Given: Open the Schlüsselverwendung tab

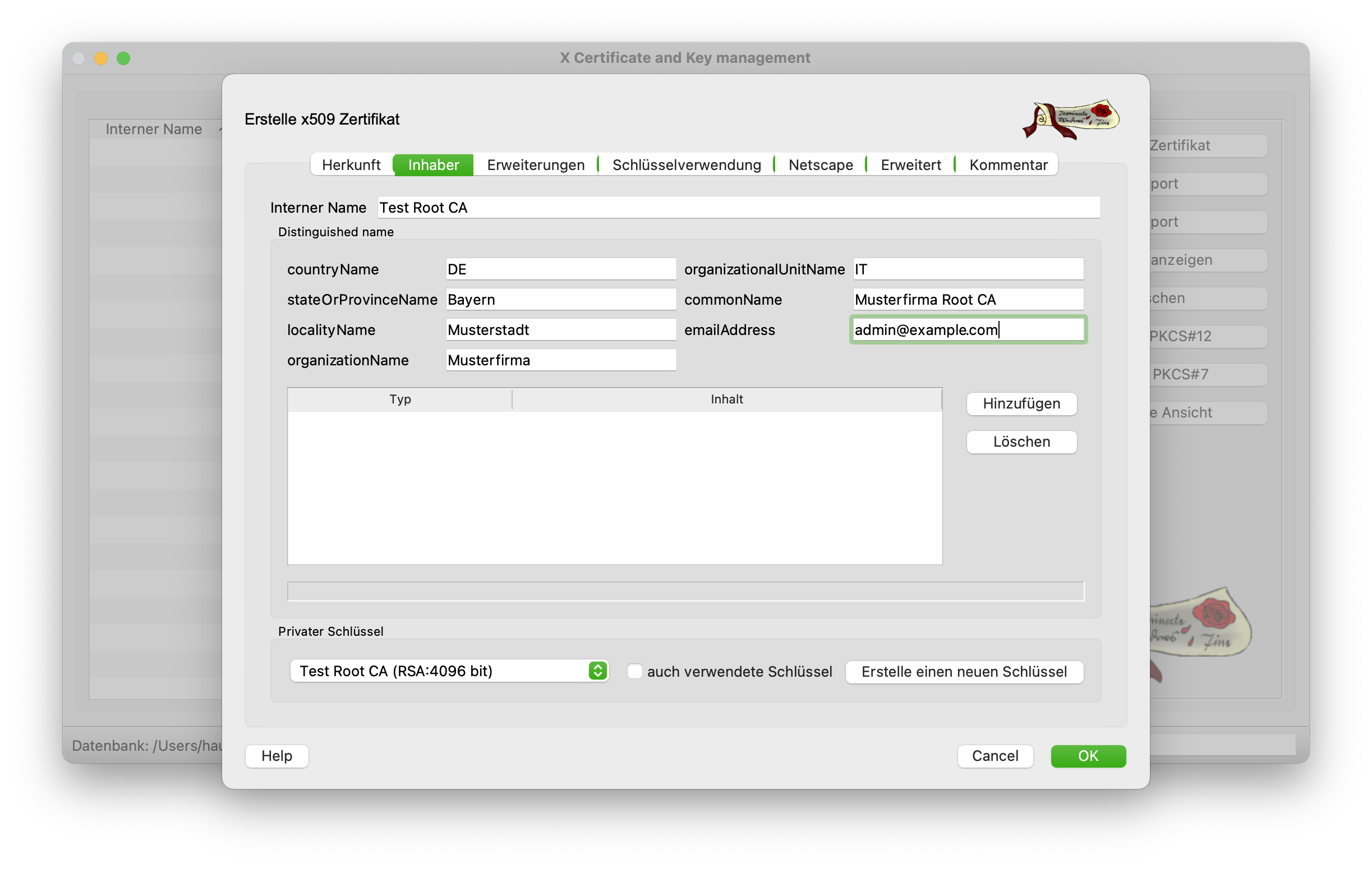Looking at the screenshot, I should point(685,165).
